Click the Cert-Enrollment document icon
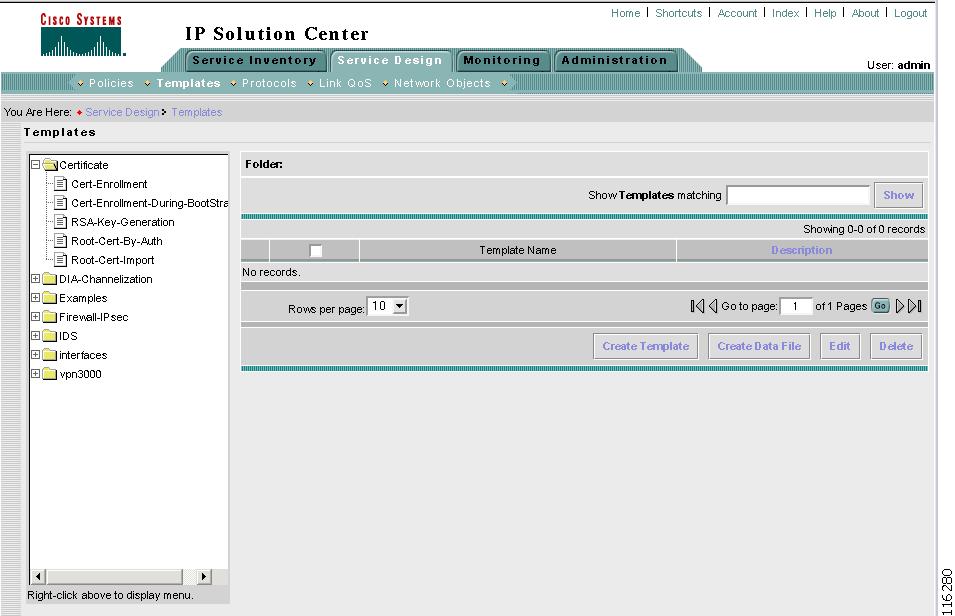The height and width of the screenshot is (616, 955). [60, 183]
